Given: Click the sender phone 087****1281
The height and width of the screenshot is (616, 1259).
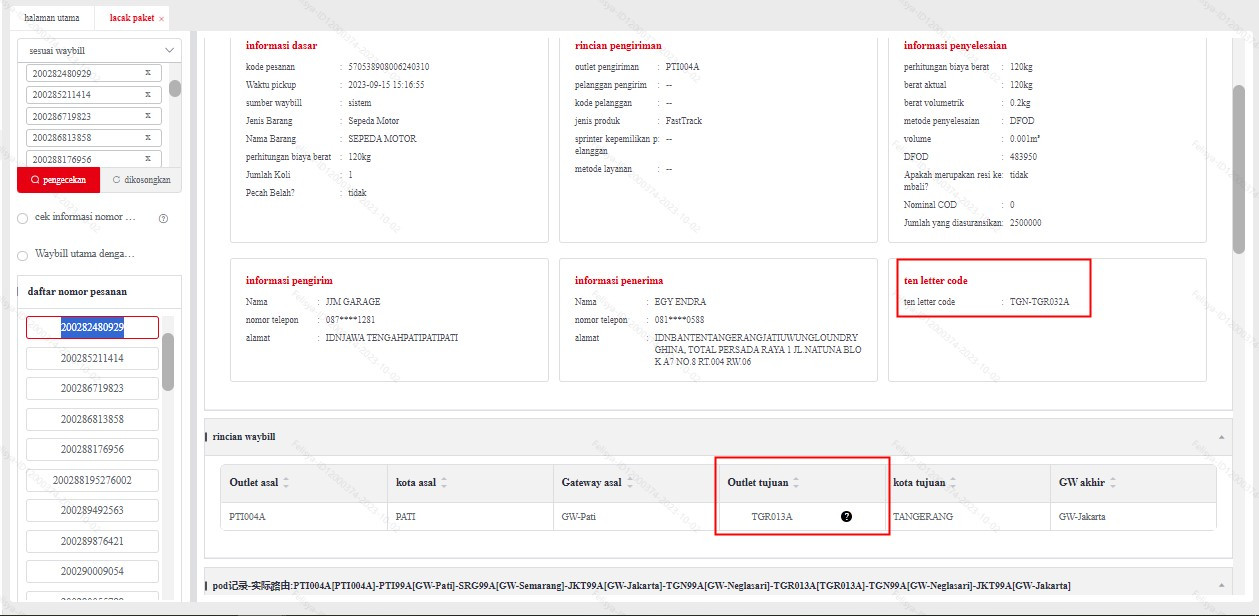Looking at the screenshot, I should 351,320.
